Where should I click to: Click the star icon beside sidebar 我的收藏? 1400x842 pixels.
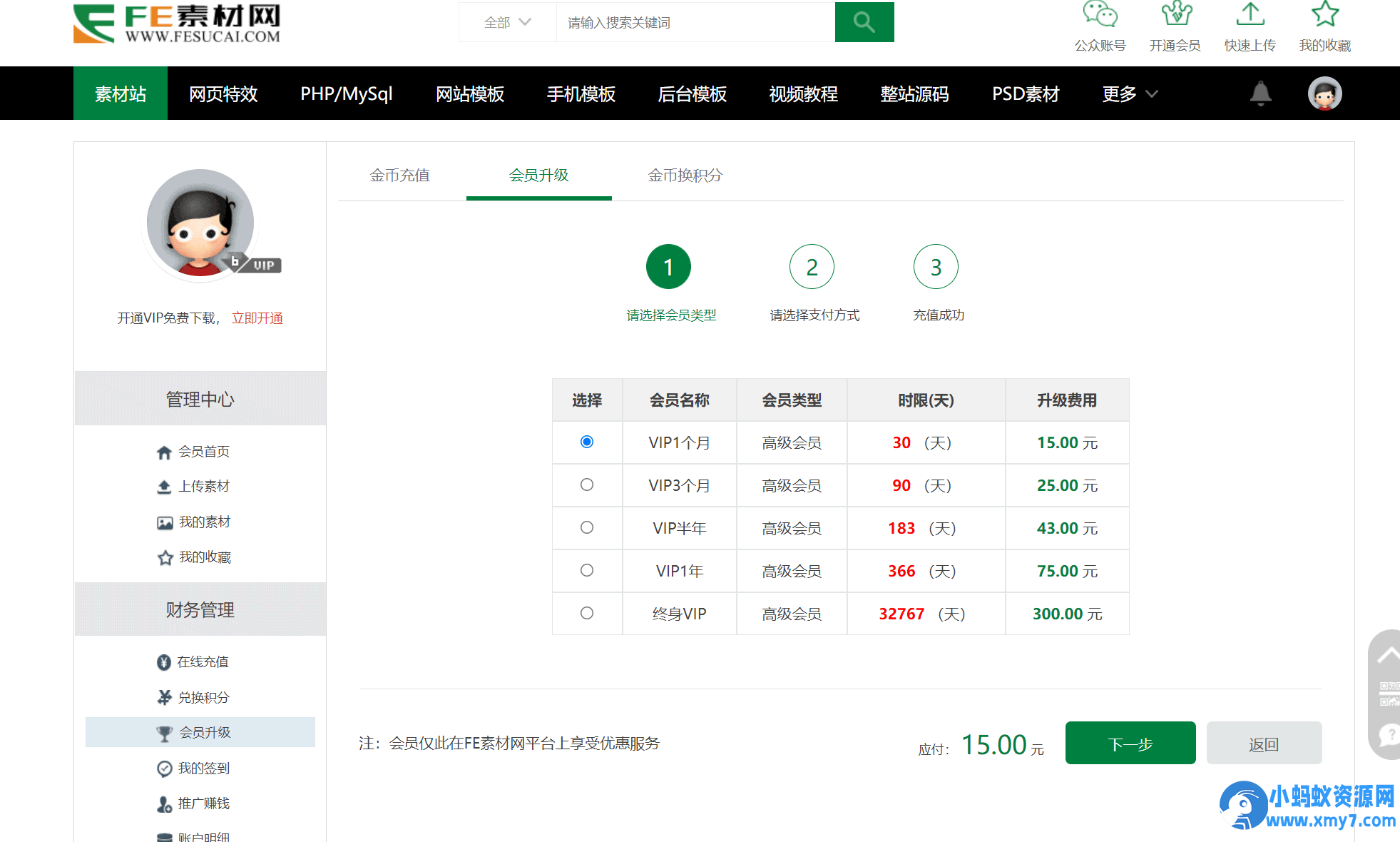165,557
